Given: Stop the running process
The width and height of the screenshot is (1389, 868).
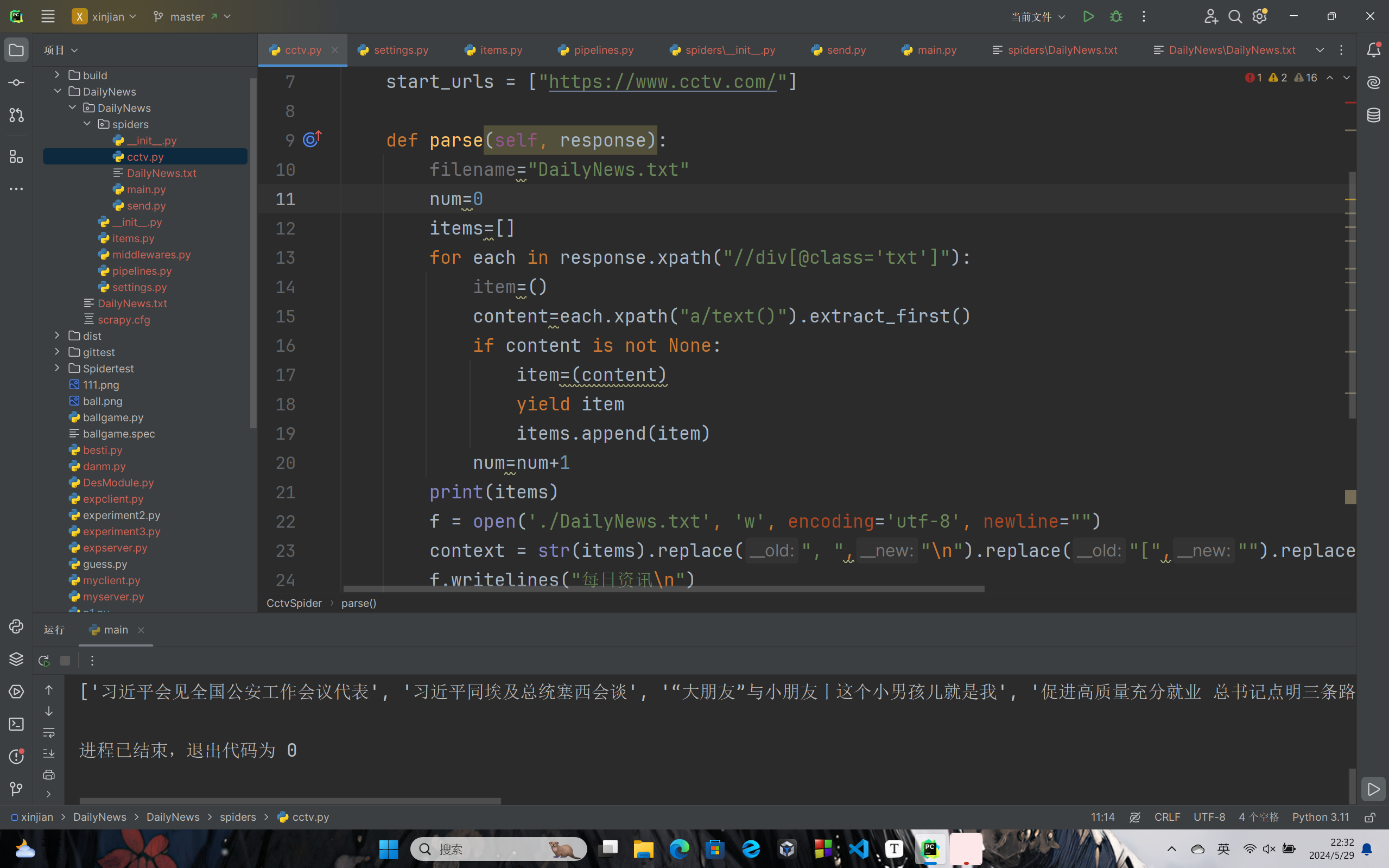Looking at the screenshot, I should click(65, 661).
